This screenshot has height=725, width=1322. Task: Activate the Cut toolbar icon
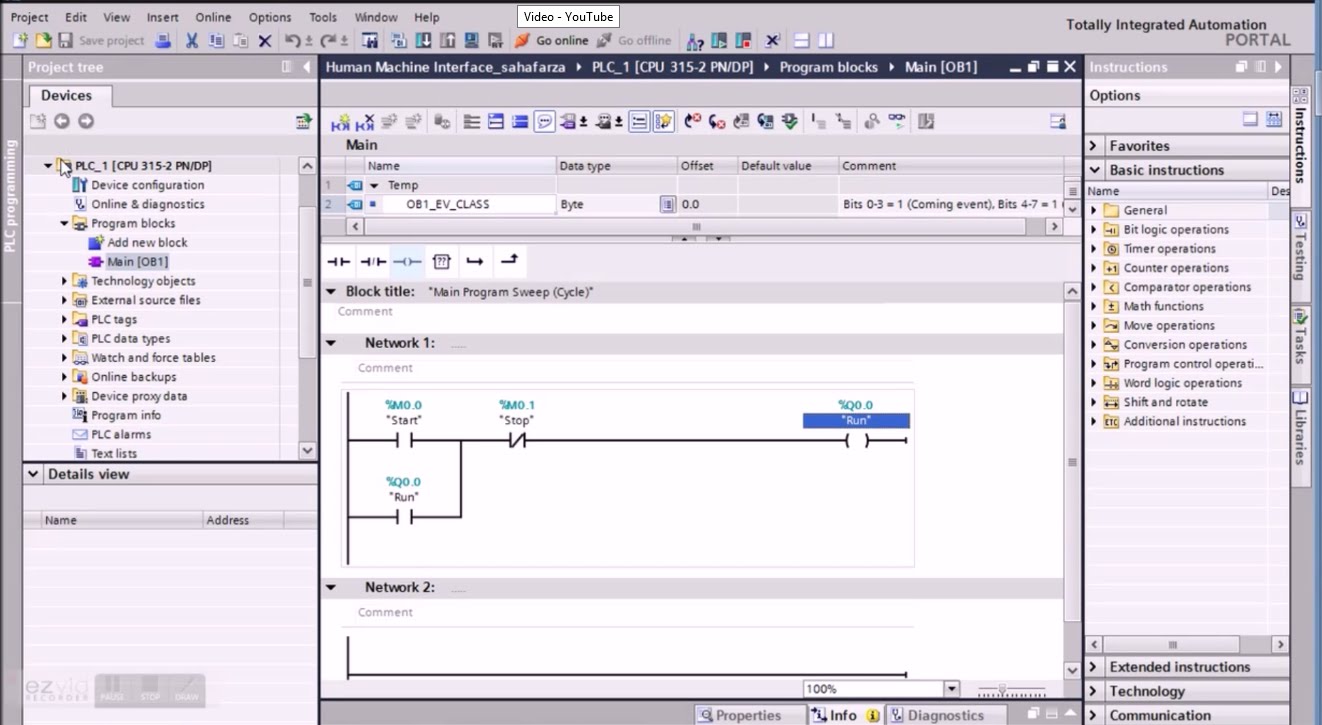click(189, 40)
